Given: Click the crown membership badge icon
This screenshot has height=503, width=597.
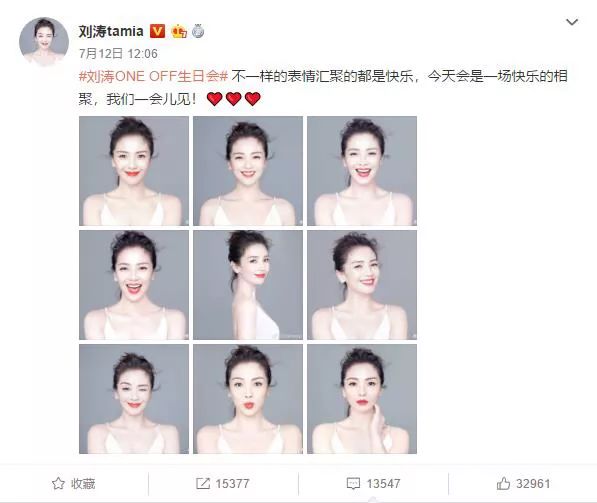Looking at the screenshot, I should pos(179,31).
